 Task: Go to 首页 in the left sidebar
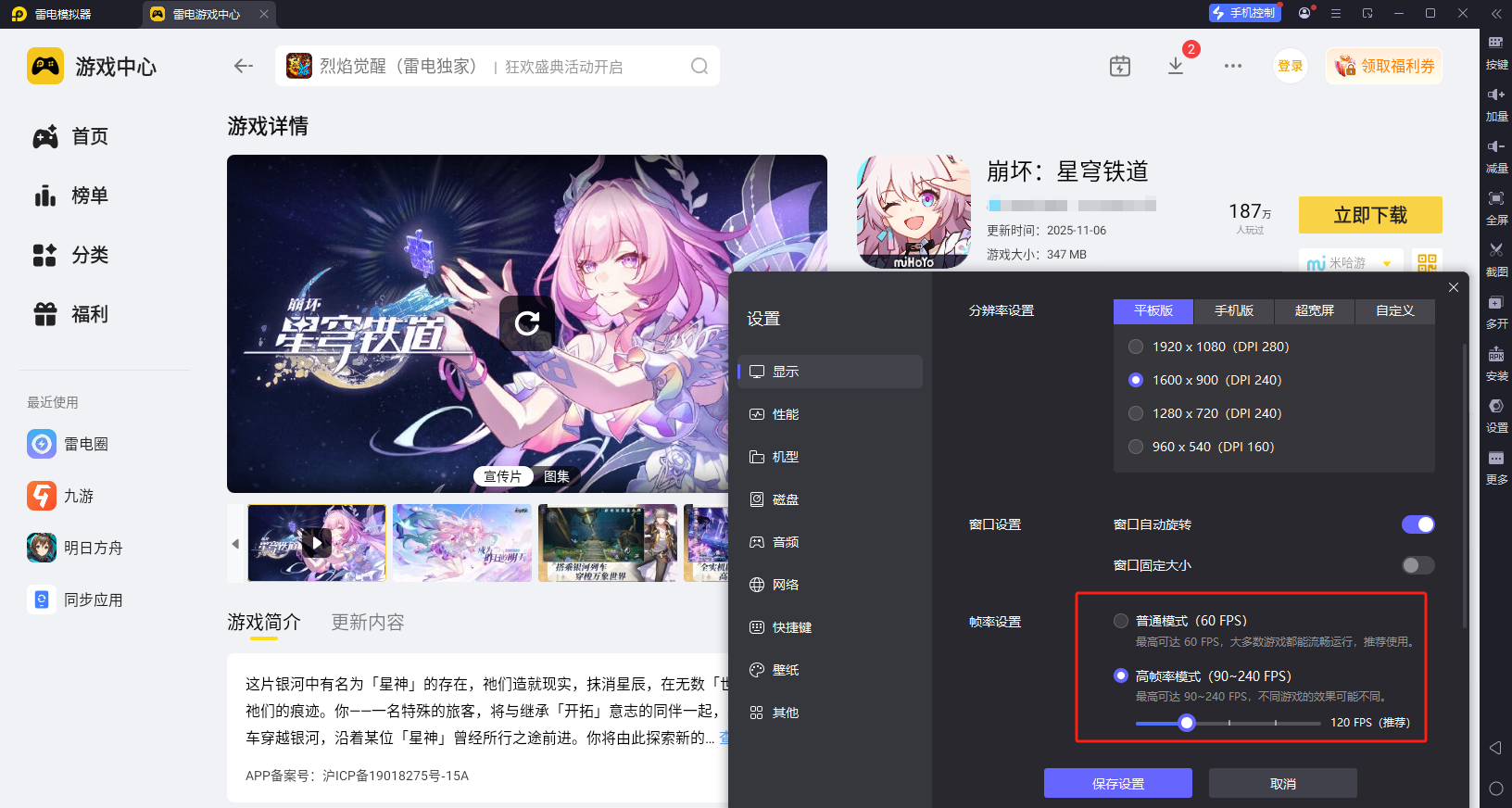[x=71, y=136]
